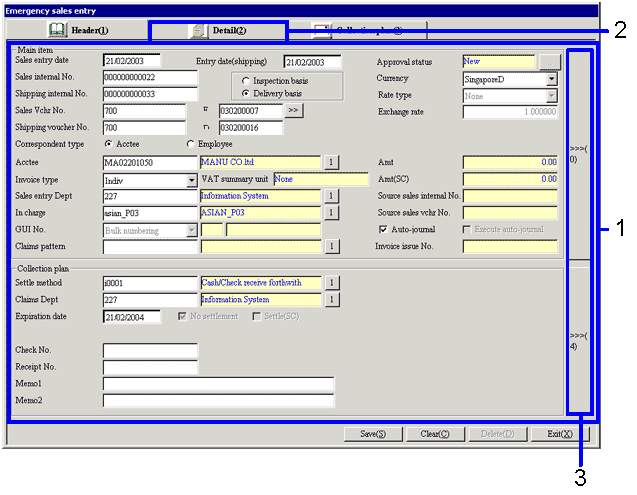637x495 pixels.
Task: Focus the Expiration date field
Action: click(x=132, y=317)
